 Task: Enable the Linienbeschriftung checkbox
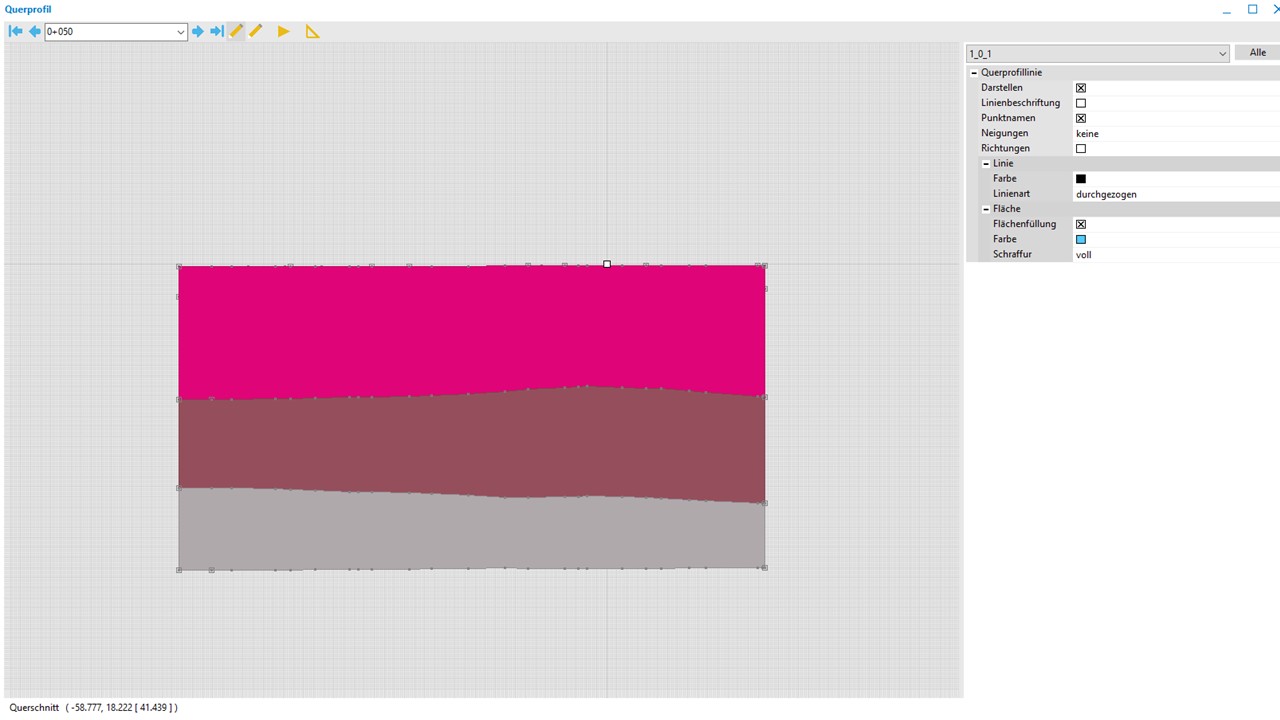pyautogui.click(x=1081, y=103)
